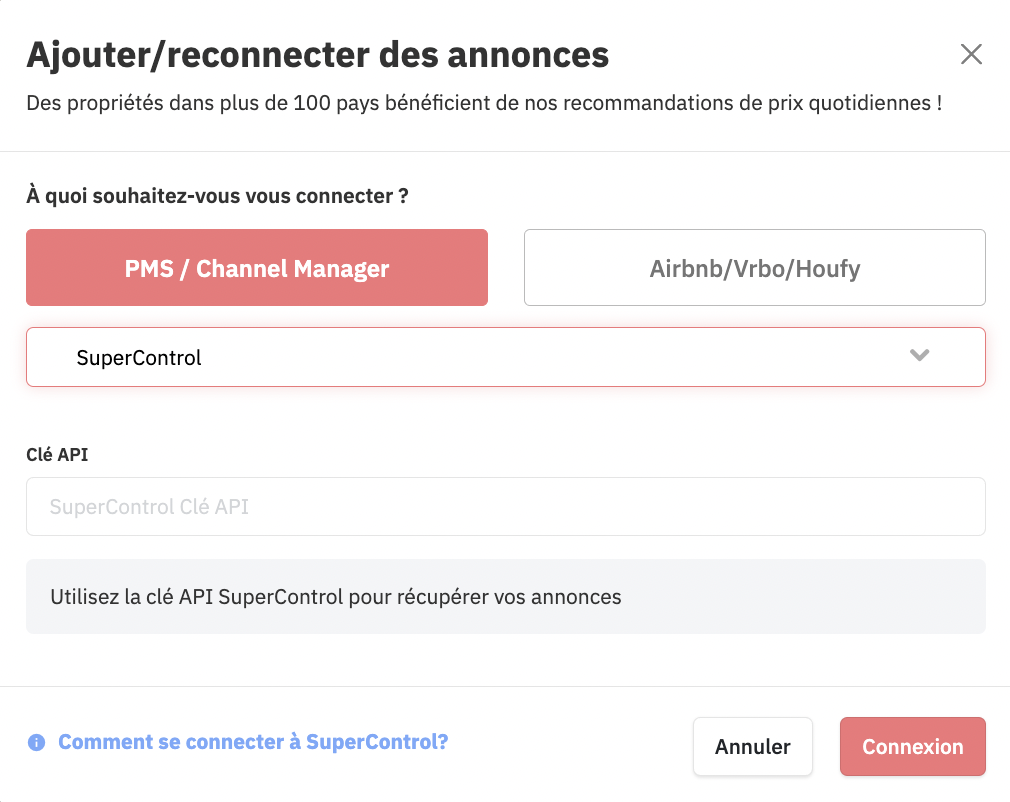Dismiss the modal with the X icon
This screenshot has height=802, width=1010.
971,54
